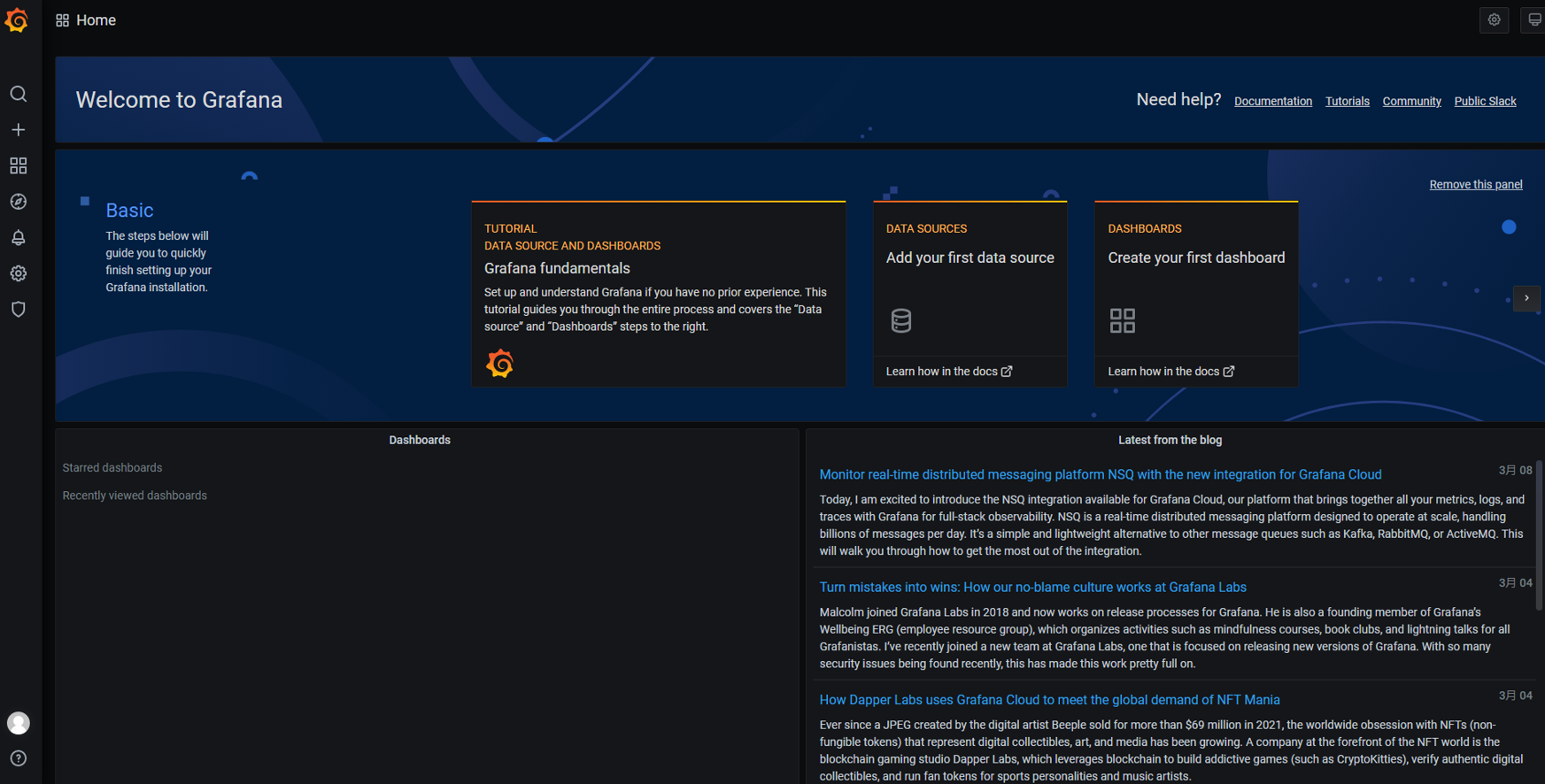The height and width of the screenshot is (784, 1545).
Task: Open the Tutorials help link
Action: click(1347, 101)
